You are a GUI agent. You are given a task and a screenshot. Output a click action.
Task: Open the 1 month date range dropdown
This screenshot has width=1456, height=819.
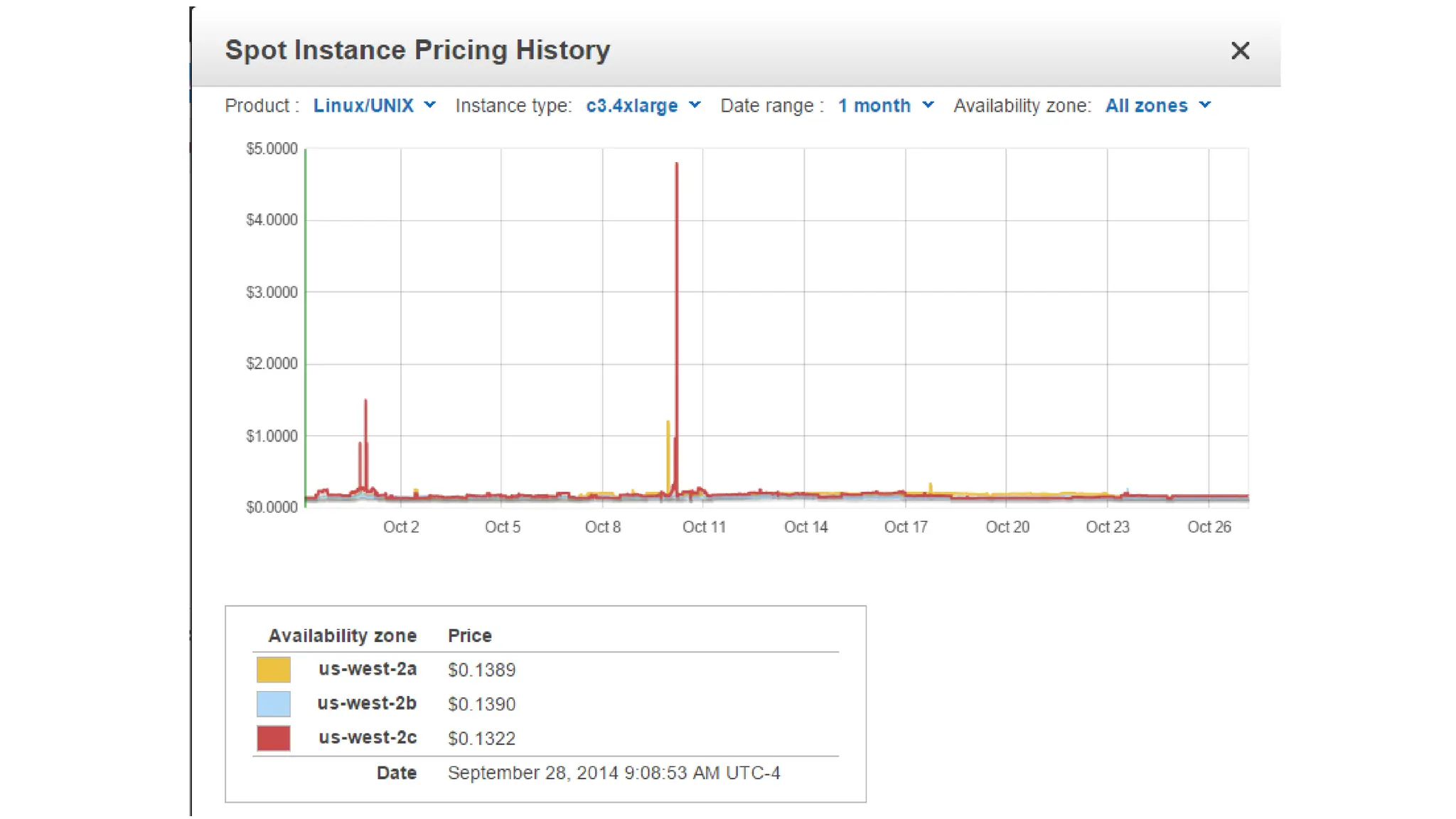click(x=874, y=106)
